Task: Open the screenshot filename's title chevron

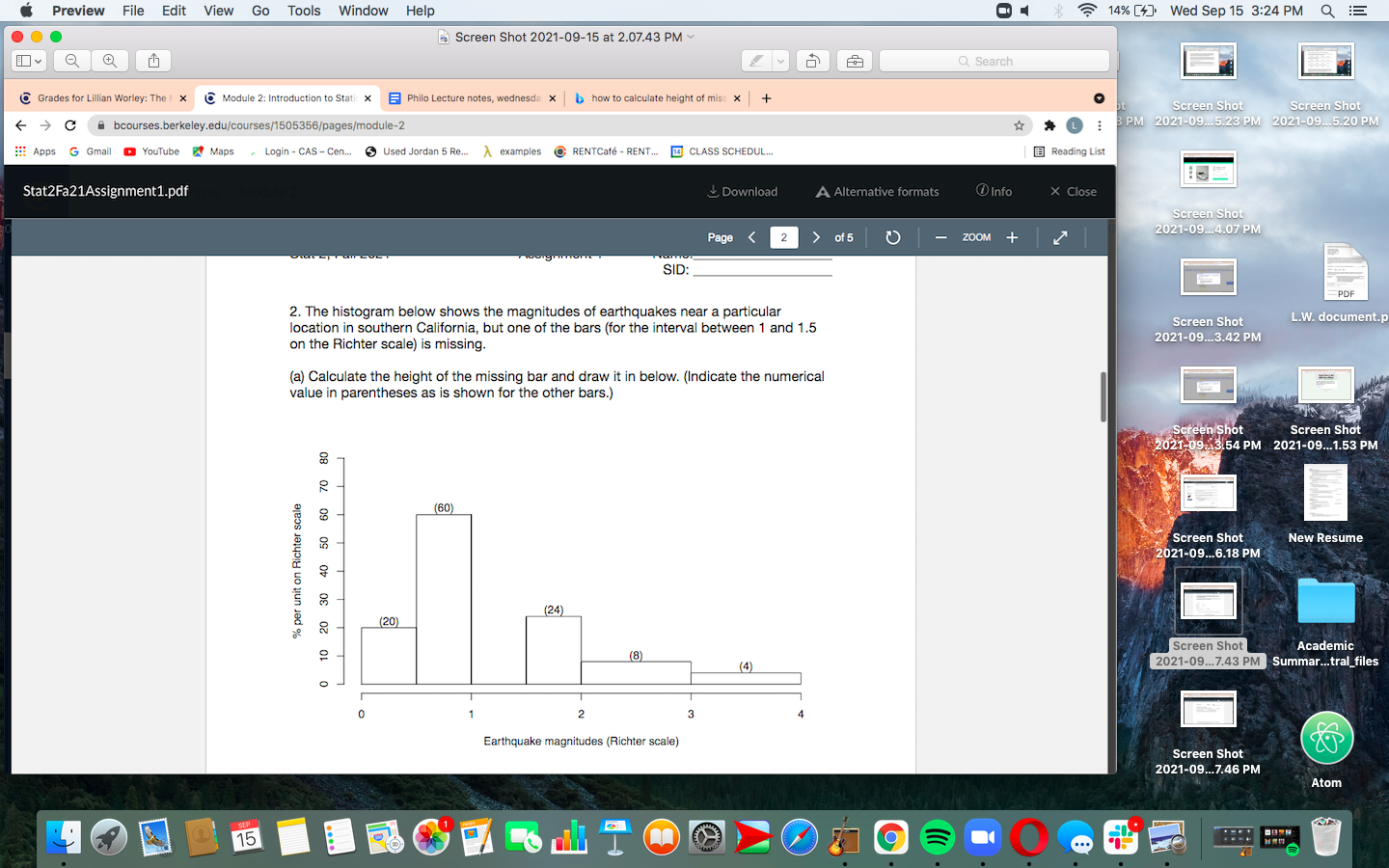Action: [x=692, y=37]
